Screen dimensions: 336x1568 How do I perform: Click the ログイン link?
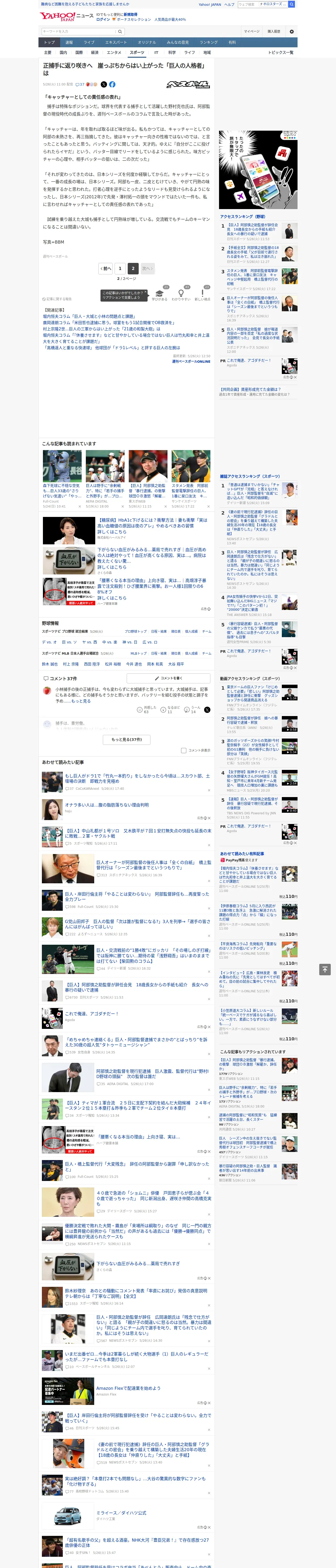[x=103, y=20]
